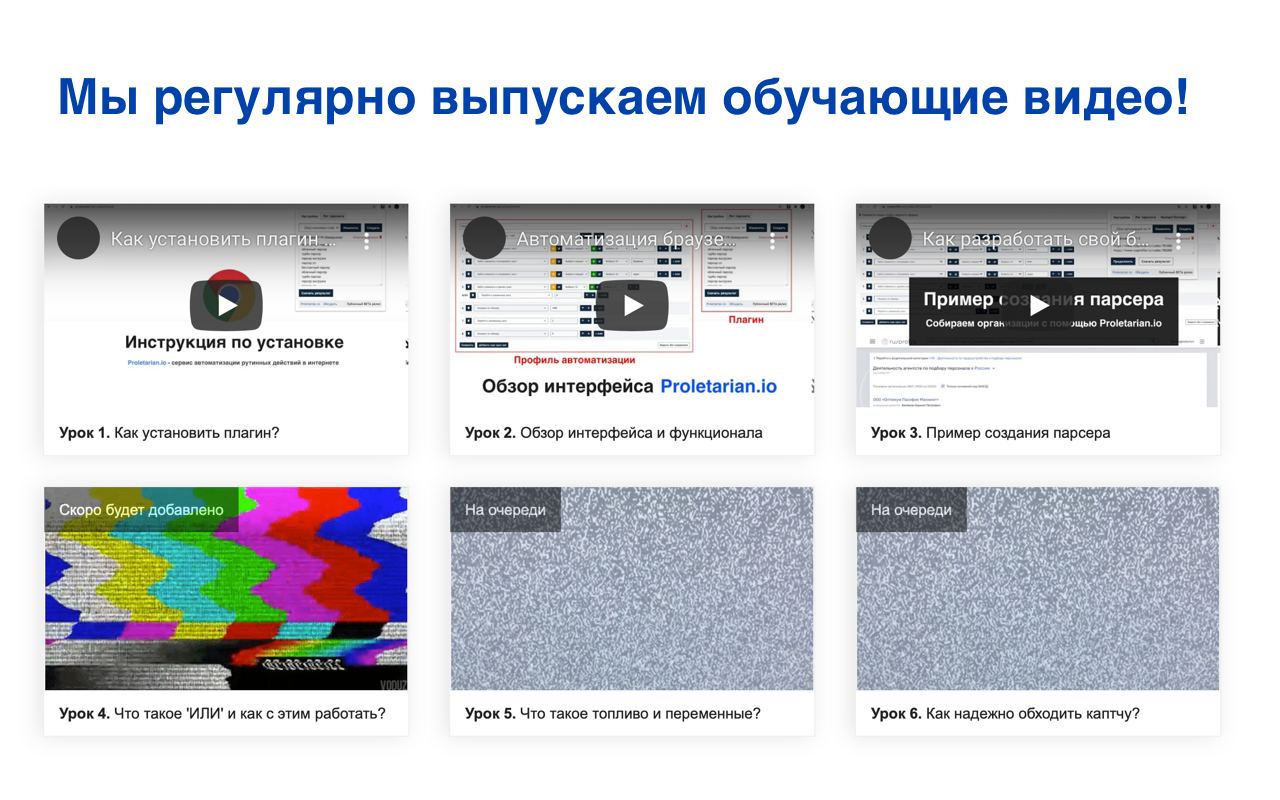This screenshot has width=1280, height=800.
Task: Click caption 'Урок 4. Что такое ИЛИ'
Action: (x=222, y=714)
